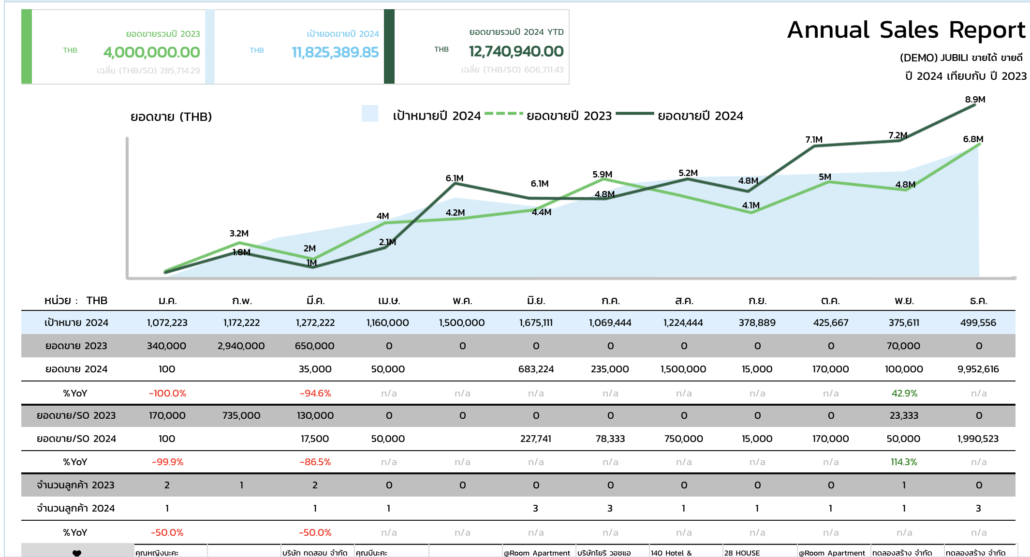Click the ธ.ค. month column header
This screenshot has width=1030, height=557.
tap(978, 300)
